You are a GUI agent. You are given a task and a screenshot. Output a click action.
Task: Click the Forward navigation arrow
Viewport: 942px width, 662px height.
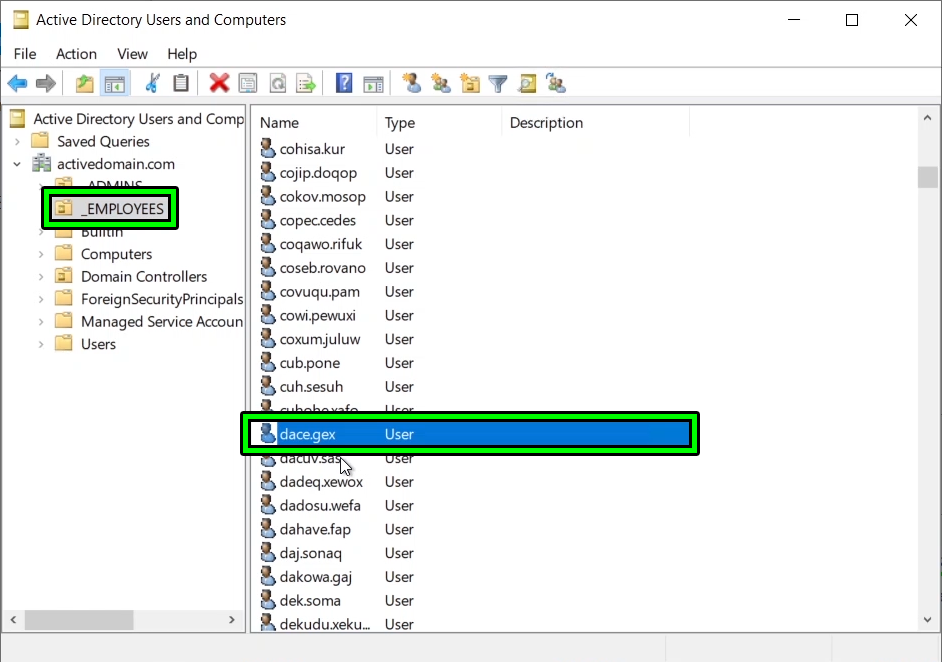click(45, 83)
